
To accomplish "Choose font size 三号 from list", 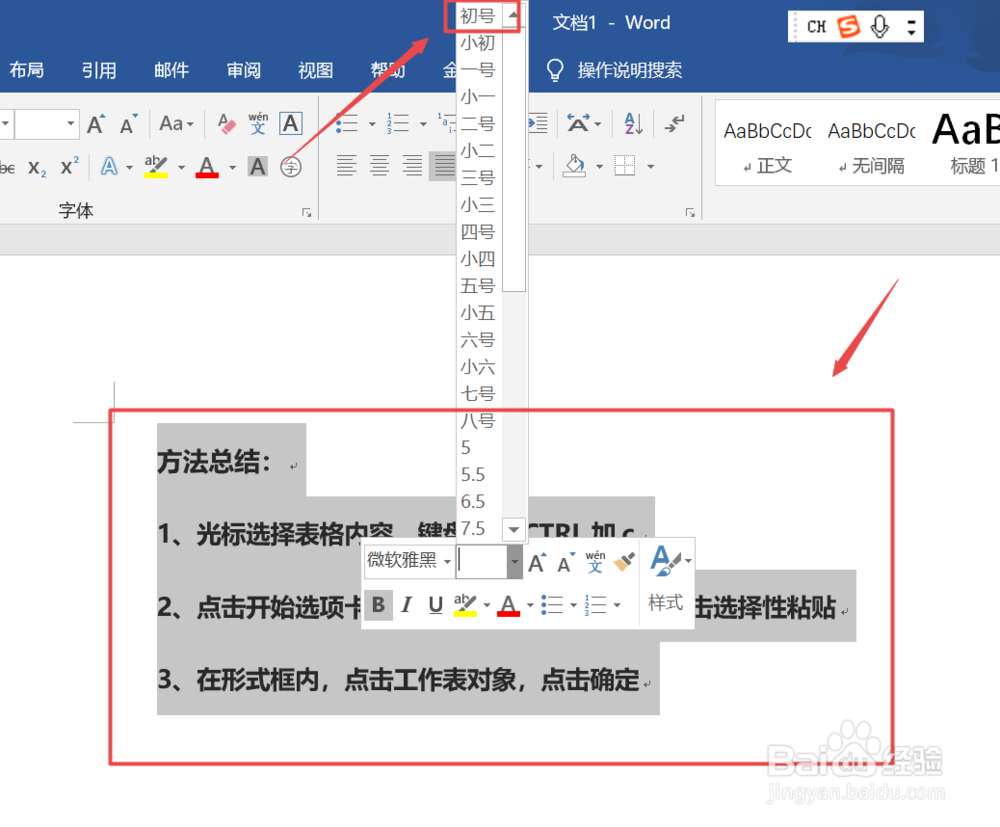I will pos(478,178).
